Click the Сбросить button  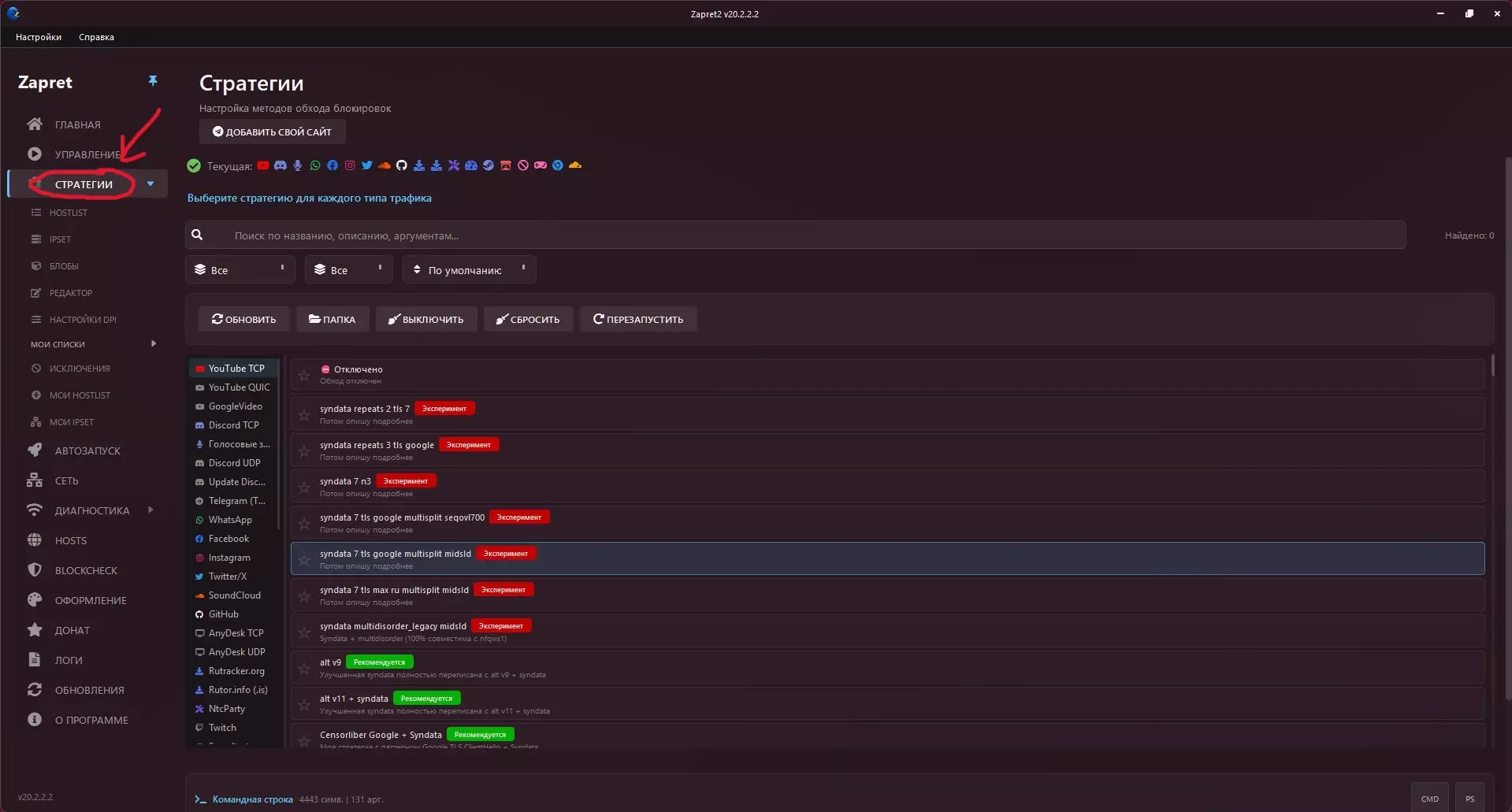[528, 319]
